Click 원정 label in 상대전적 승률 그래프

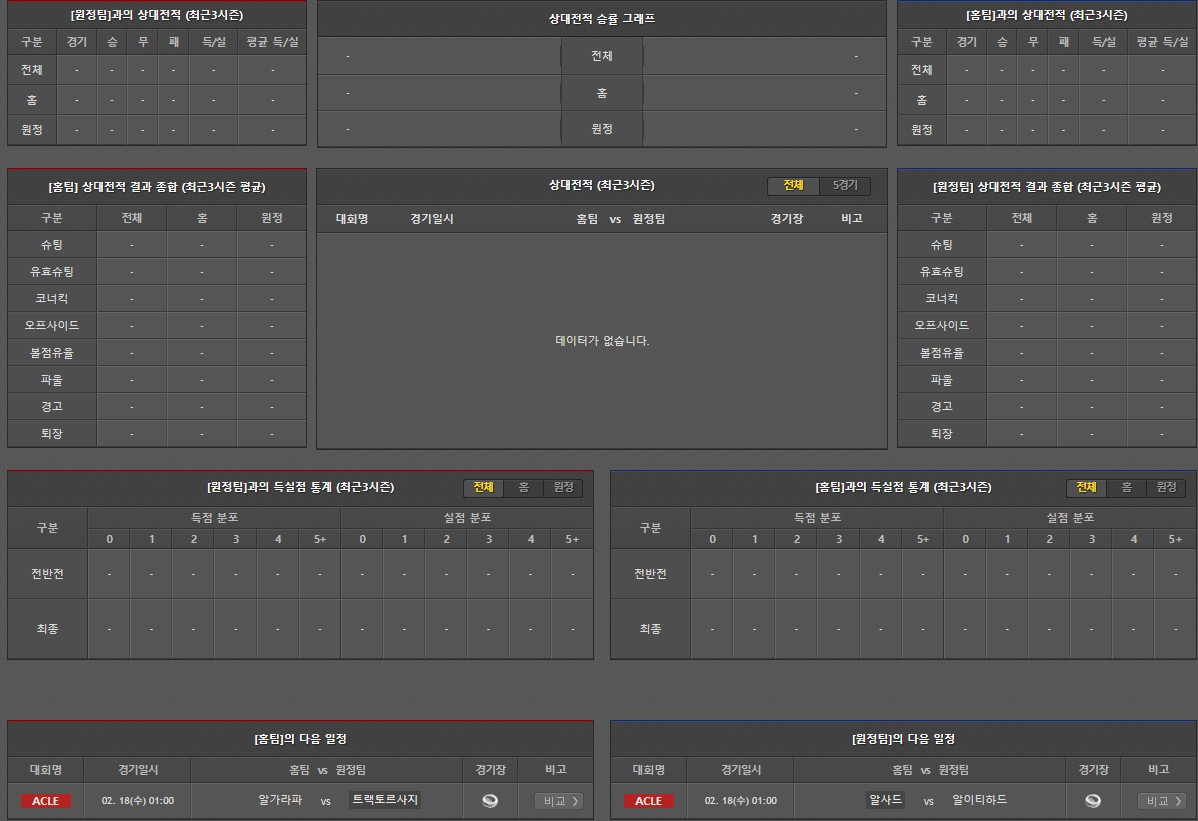[x=601, y=129]
